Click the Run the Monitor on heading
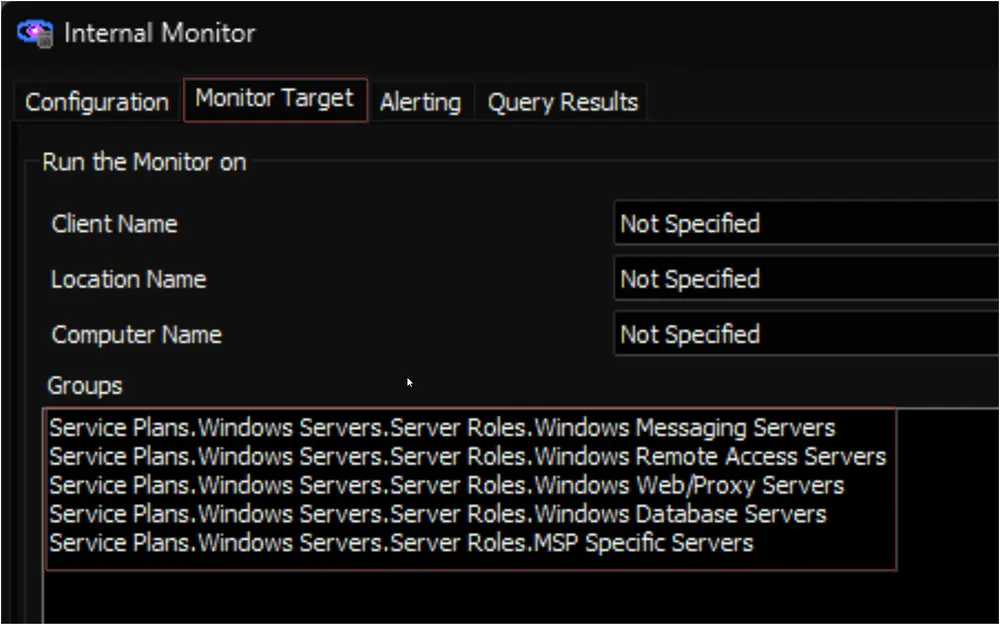 (x=144, y=162)
